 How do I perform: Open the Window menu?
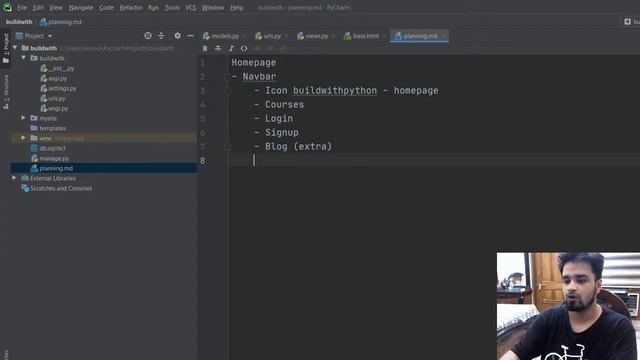pos(213,7)
